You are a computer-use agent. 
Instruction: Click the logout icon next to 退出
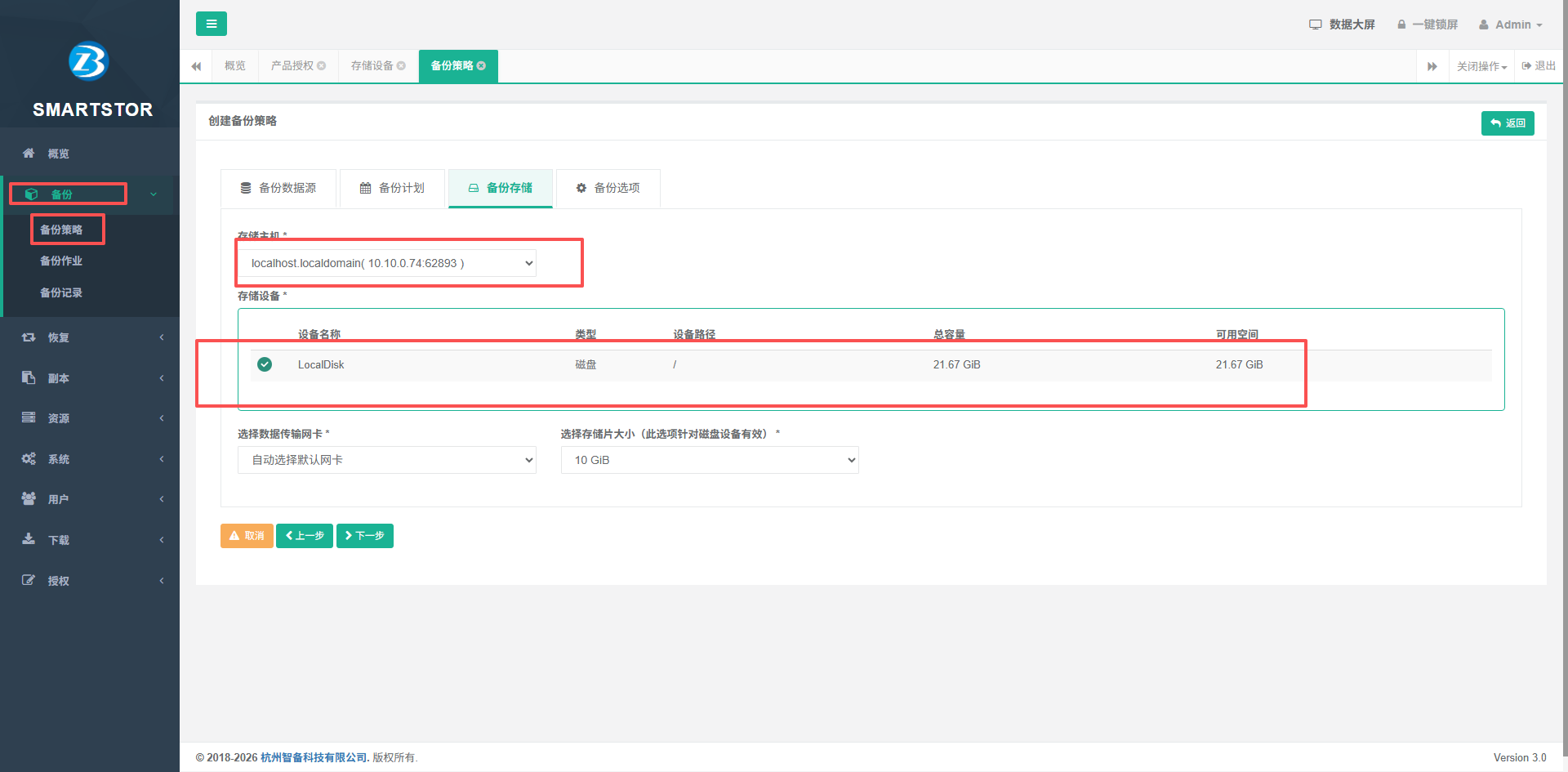(x=1526, y=65)
